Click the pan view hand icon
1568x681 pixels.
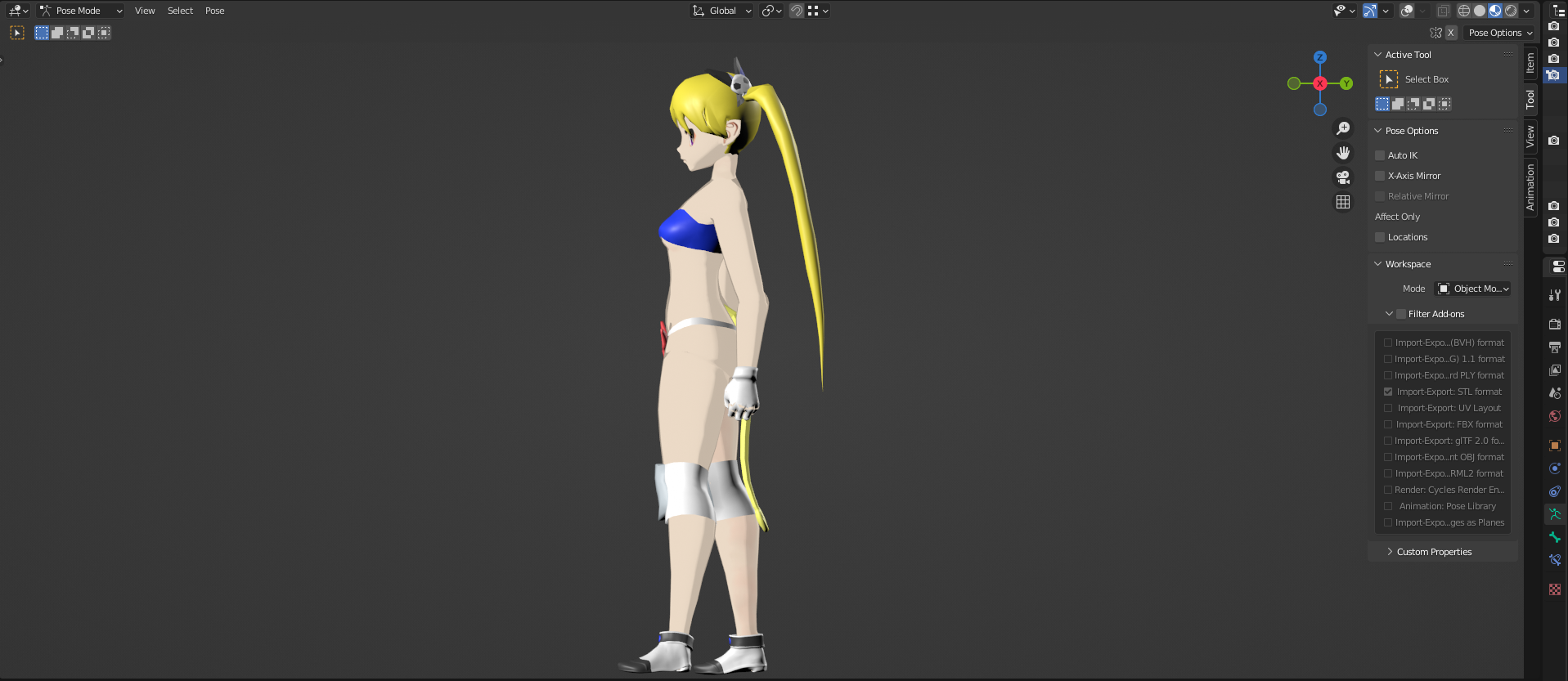coord(1343,153)
